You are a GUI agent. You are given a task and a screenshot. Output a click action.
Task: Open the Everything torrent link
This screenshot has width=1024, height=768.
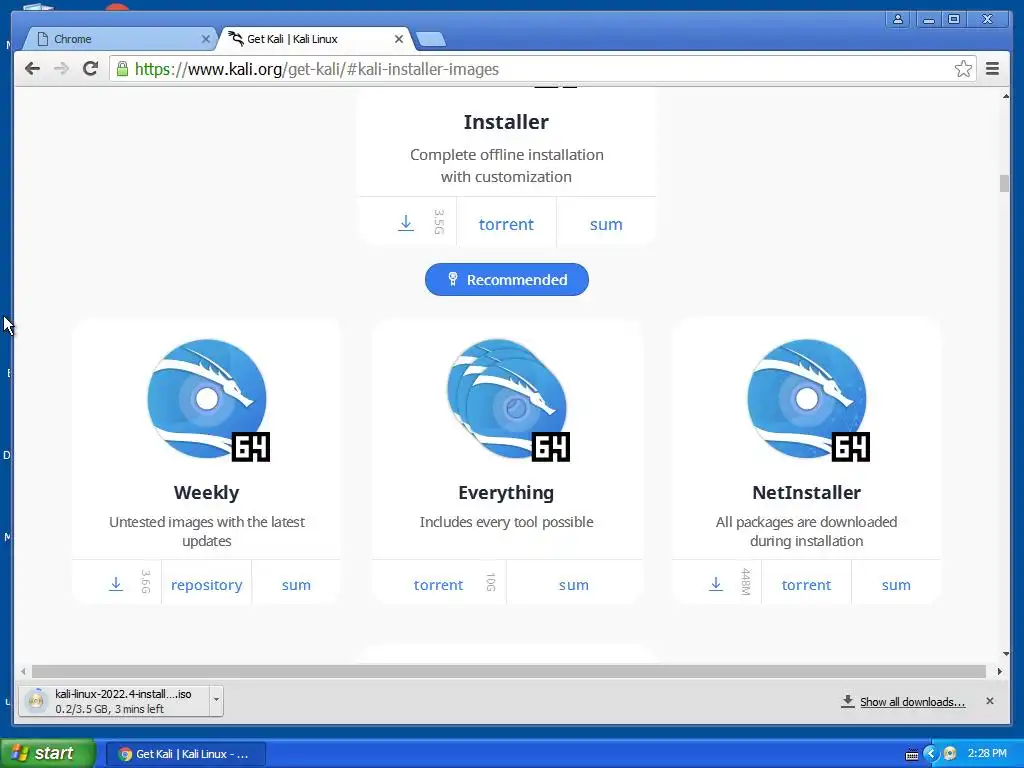pos(438,584)
